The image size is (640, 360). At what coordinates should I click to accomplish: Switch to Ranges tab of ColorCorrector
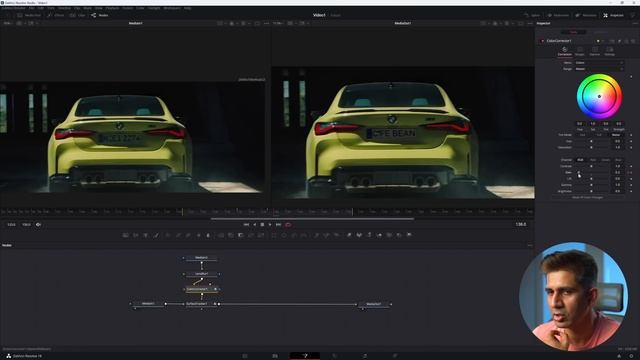(x=580, y=51)
